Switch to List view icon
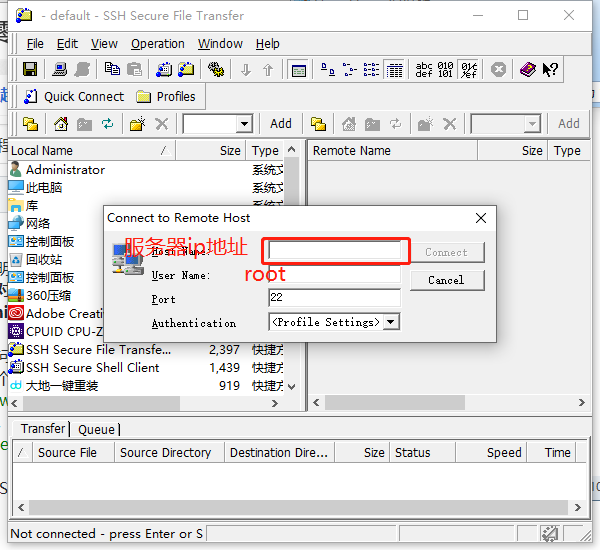This screenshot has height=550, width=600. point(371,70)
